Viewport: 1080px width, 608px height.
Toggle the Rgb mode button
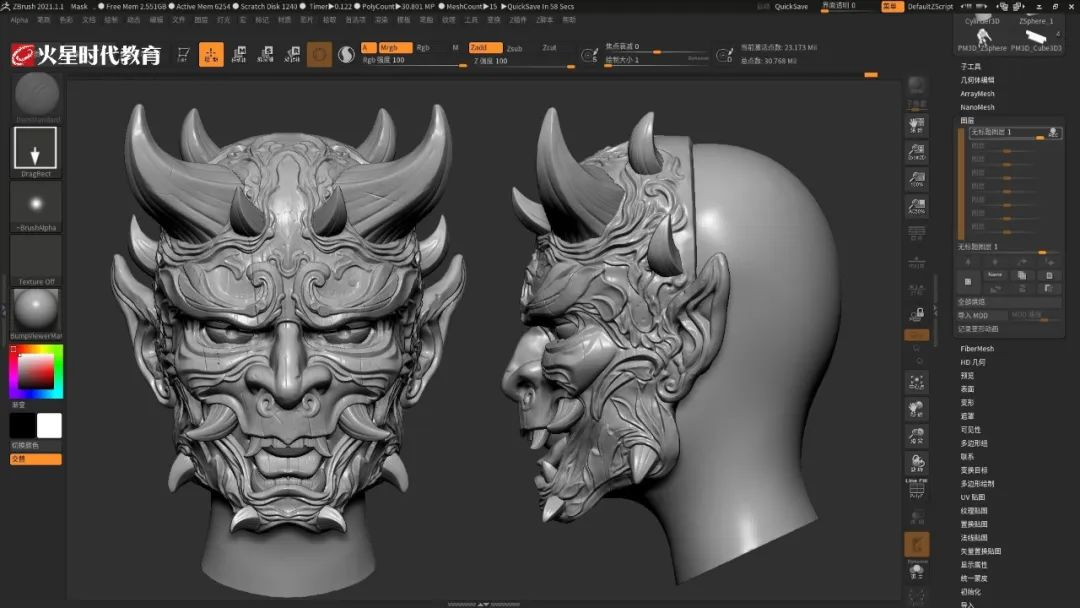pyautogui.click(x=423, y=48)
